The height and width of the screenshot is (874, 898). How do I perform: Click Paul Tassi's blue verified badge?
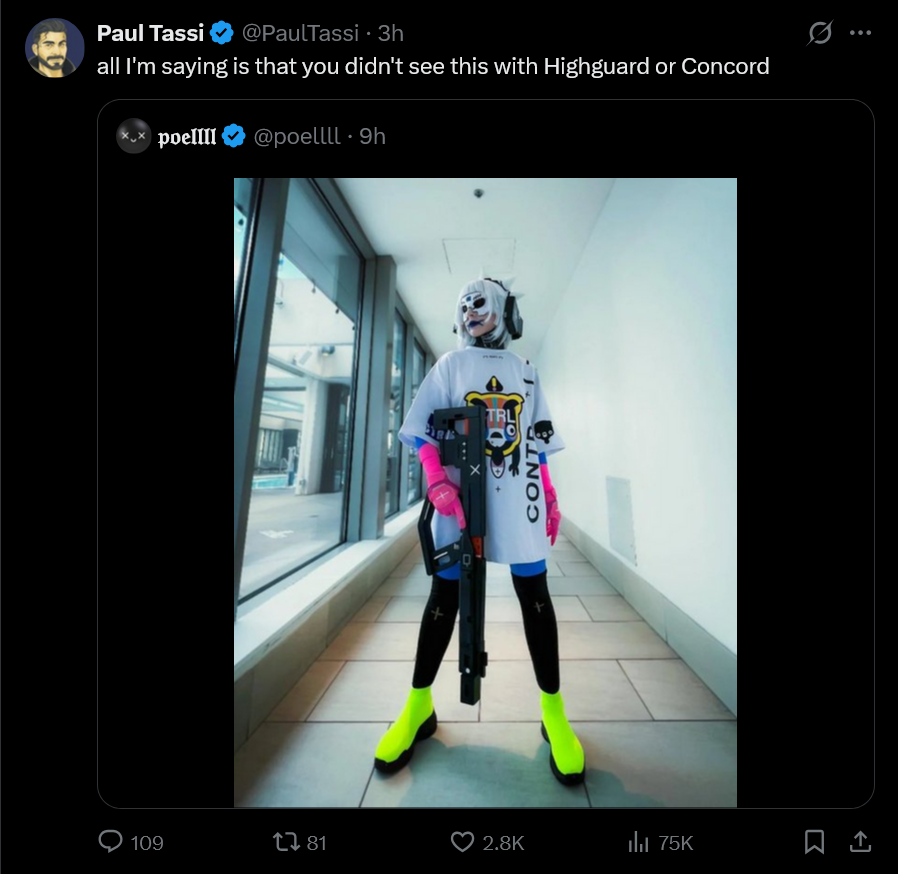222,33
